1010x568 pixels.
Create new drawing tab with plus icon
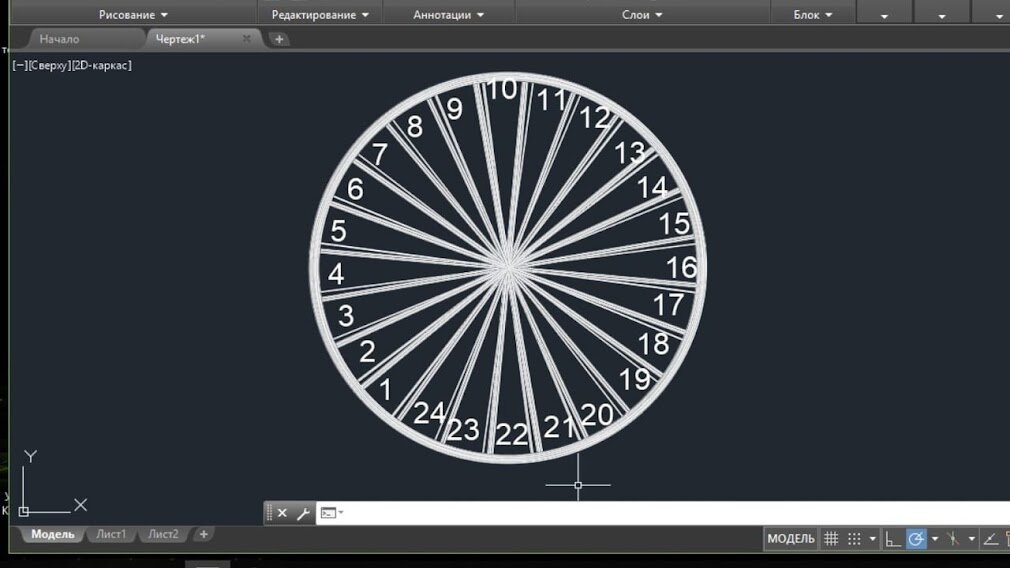[279, 39]
